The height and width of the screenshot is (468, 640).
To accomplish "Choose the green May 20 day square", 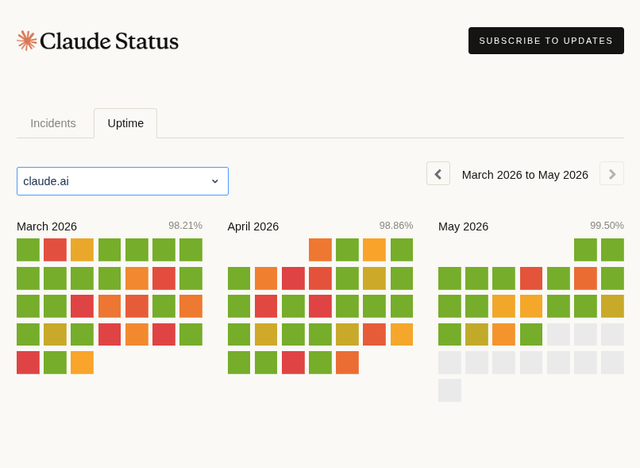I will coord(531,335).
